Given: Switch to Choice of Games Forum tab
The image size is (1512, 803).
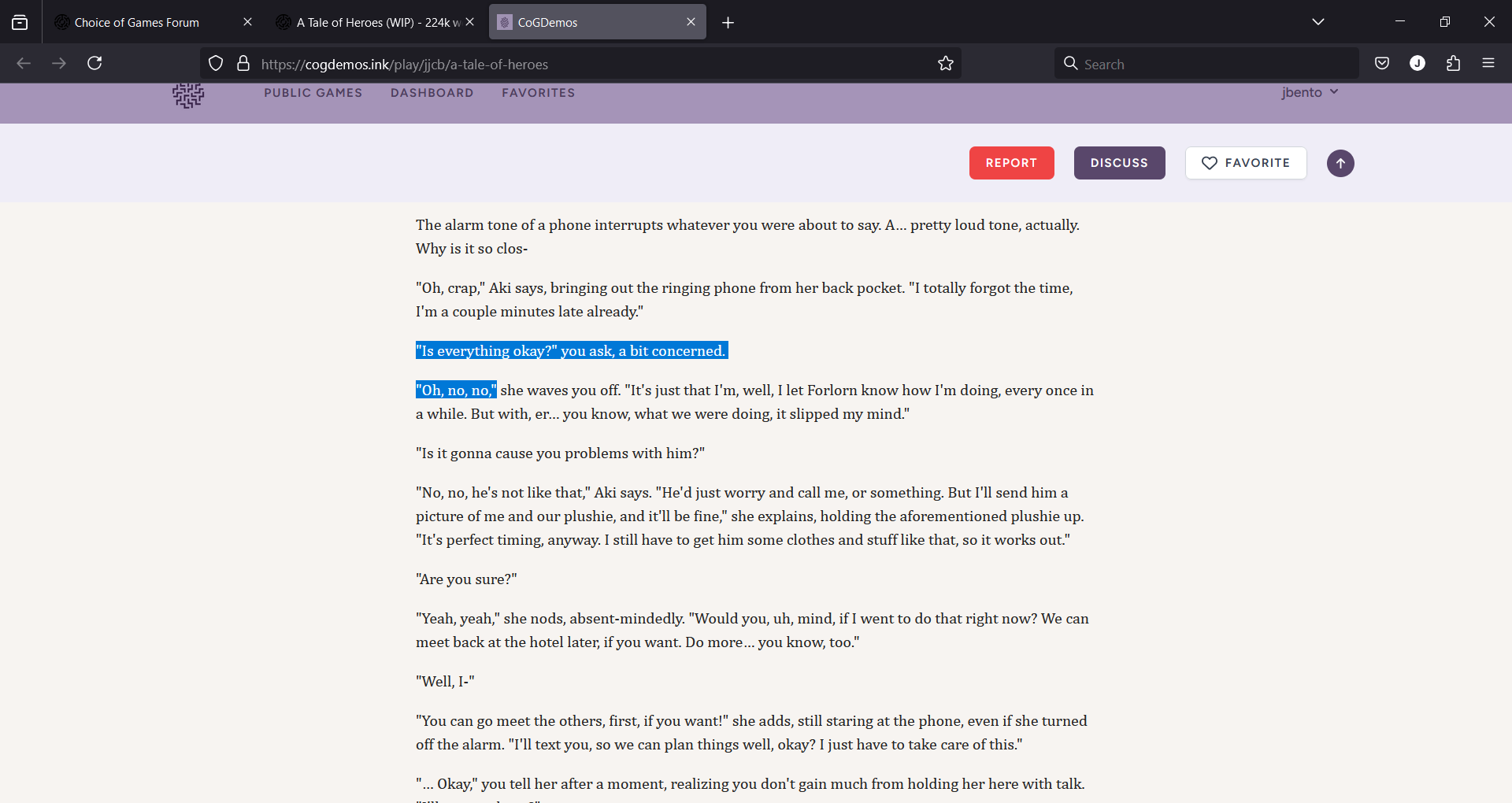Looking at the screenshot, I should [x=152, y=22].
